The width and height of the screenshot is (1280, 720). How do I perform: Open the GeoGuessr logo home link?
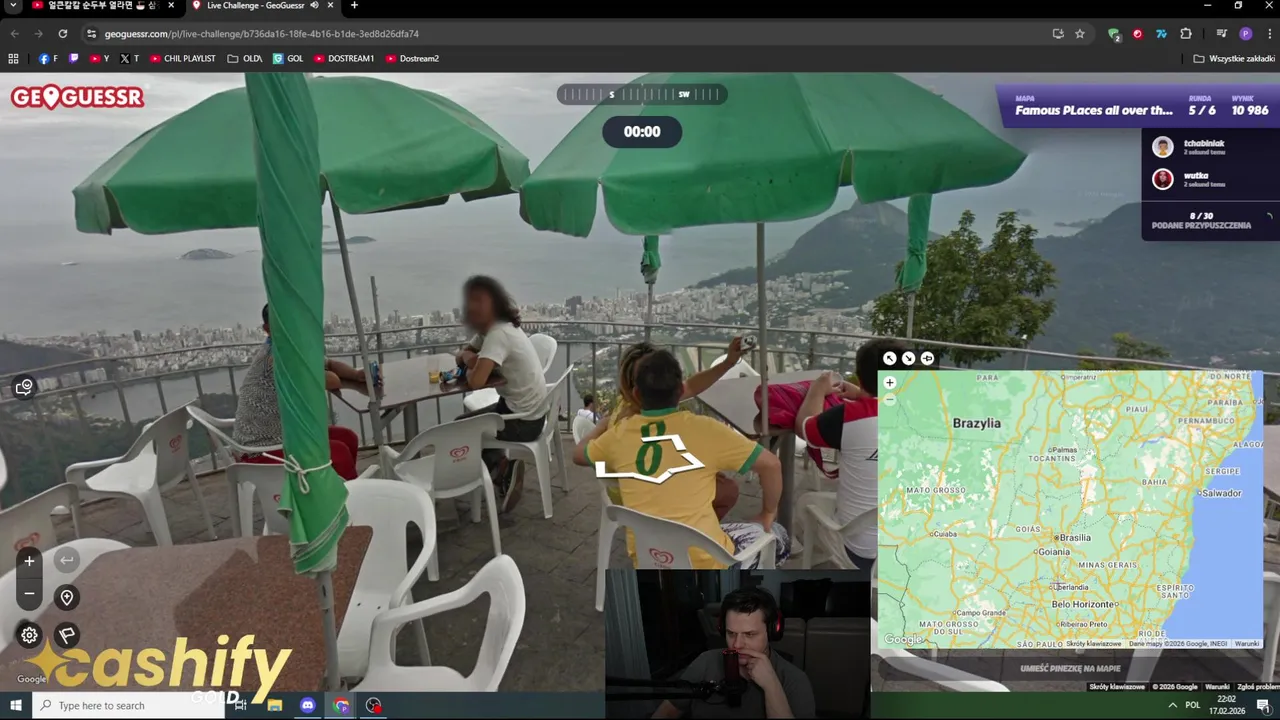(77, 97)
